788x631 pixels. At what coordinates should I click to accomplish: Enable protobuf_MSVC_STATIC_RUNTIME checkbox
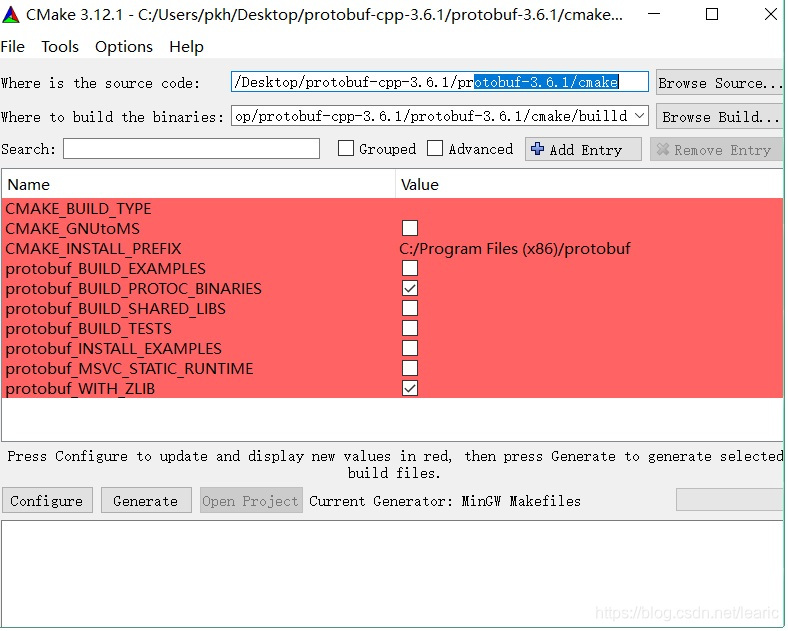point(411,369)
